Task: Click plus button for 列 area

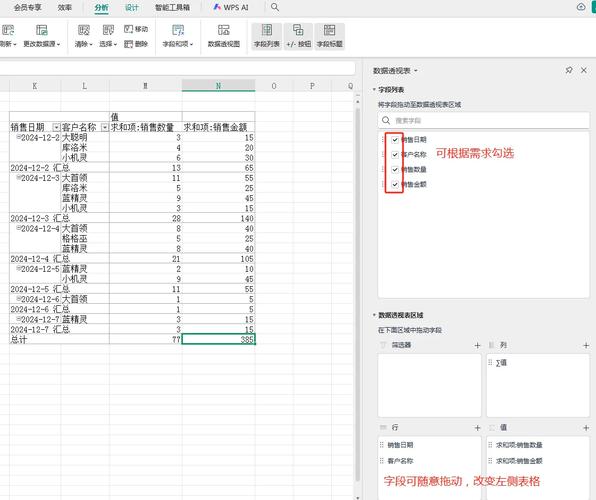Action: pyautogui.click(x=586, y=345)
